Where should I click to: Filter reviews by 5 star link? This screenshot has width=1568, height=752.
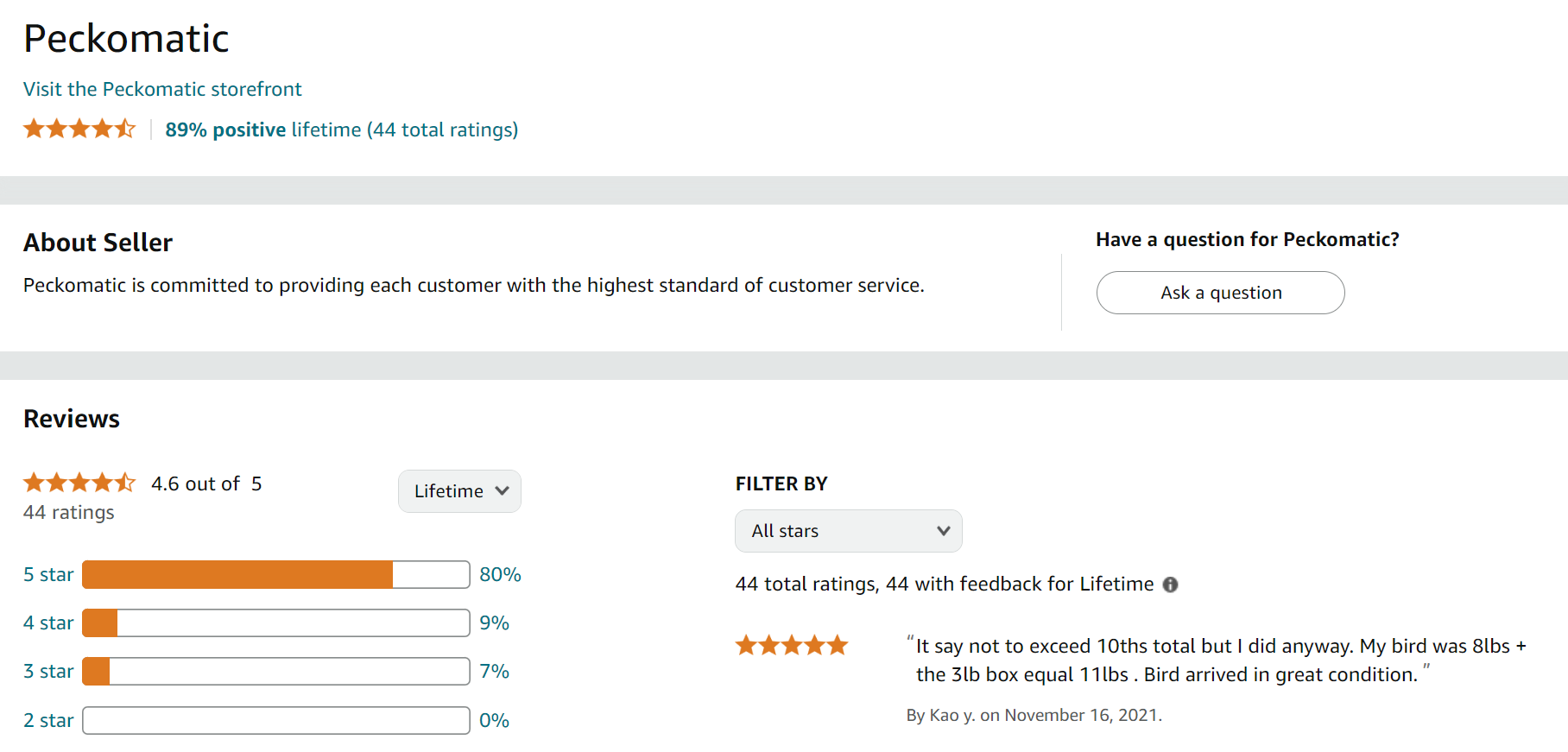48,574
